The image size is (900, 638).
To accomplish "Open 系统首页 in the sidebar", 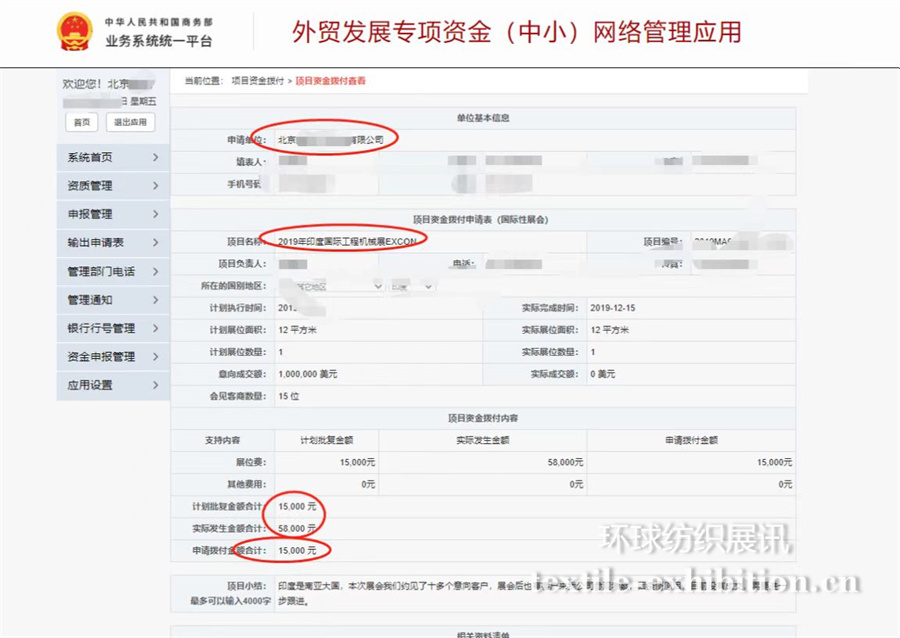I will click(x=90, y=157).
